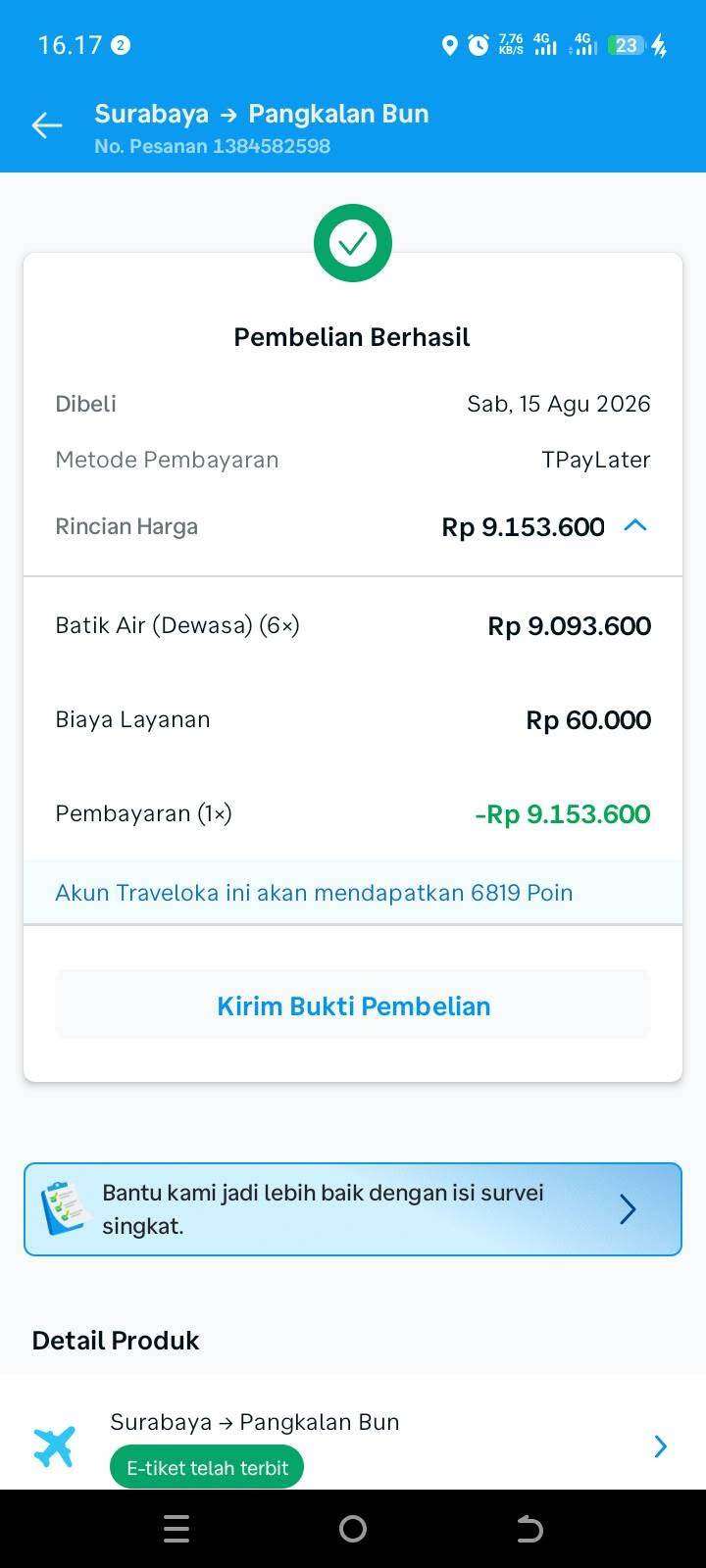
Task: Tap the location icon in status bar
Action: [x=449, y=45]
